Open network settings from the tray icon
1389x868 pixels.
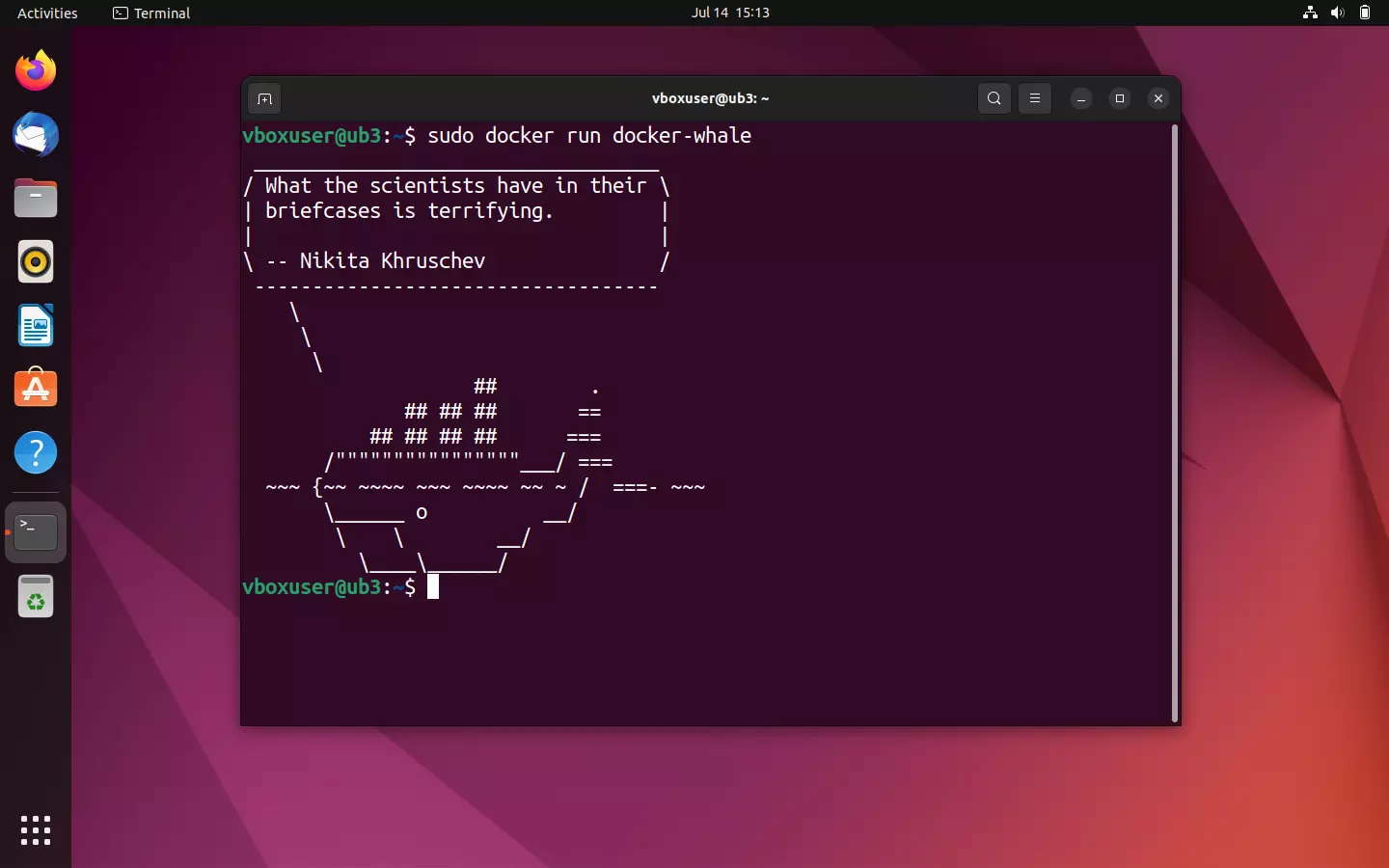[x=1309, y=14]
